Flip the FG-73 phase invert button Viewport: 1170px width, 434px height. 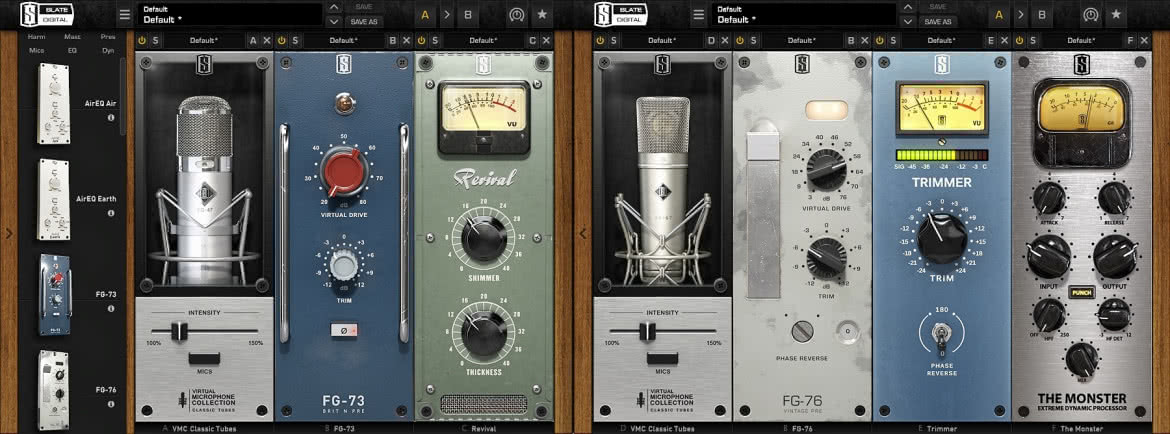point(344,330)
